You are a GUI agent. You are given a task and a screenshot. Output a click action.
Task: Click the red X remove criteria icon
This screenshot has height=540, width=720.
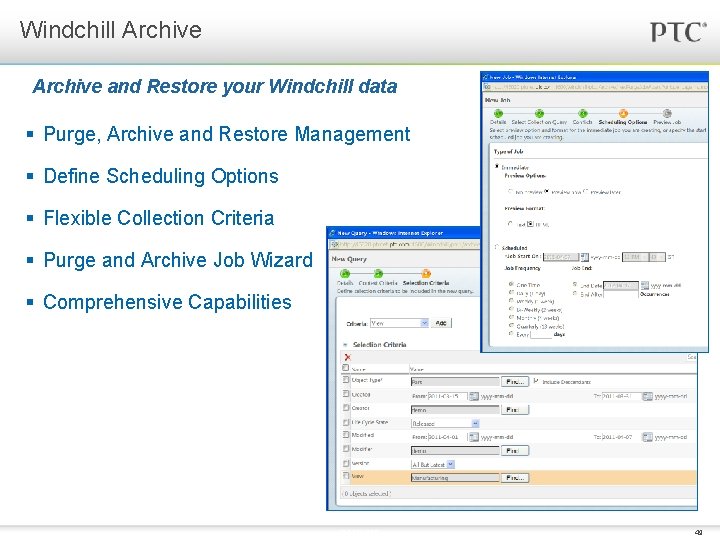[348, 357]
